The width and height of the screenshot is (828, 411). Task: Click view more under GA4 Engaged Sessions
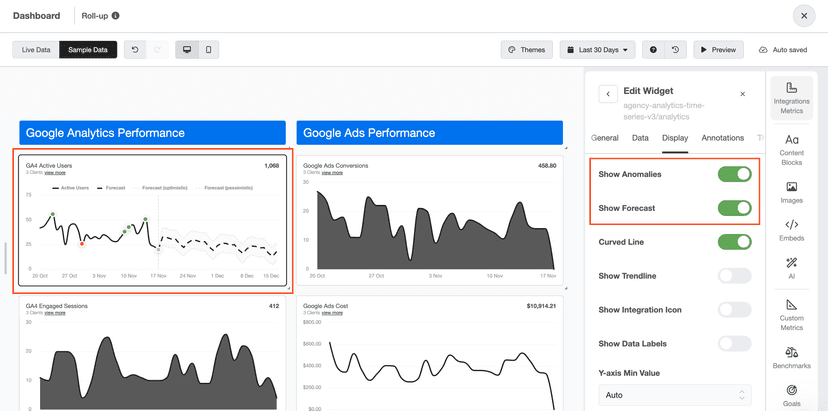[55, 313]
